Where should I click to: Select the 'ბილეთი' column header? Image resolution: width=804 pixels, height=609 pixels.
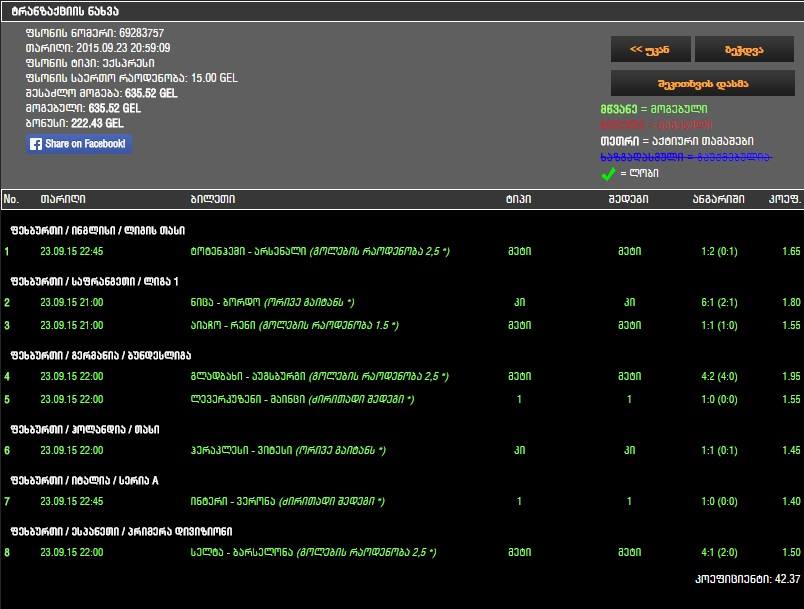[212, 199]
